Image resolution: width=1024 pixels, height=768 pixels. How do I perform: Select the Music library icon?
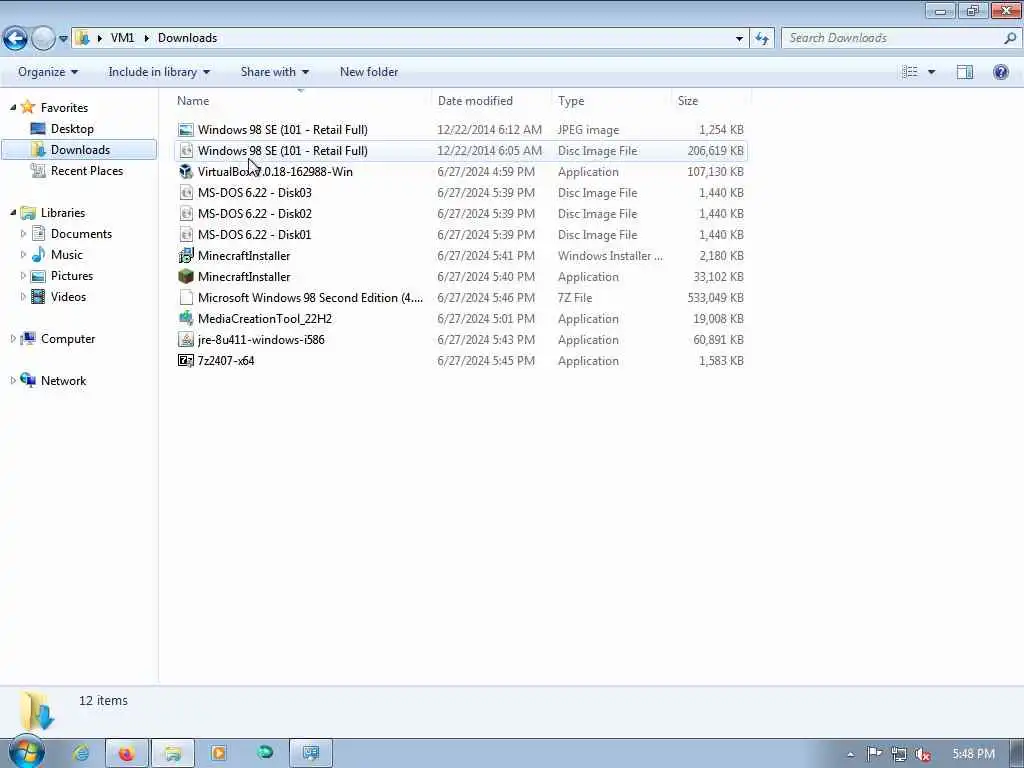[x=39, y=254]
